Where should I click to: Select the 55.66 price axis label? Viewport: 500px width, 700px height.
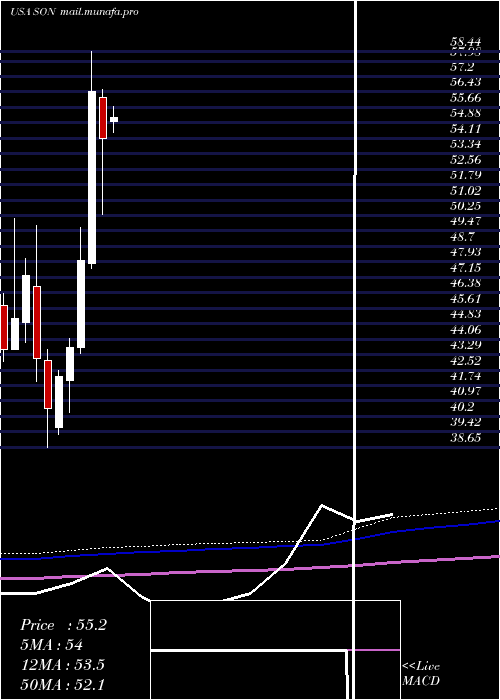click(466, 98)
